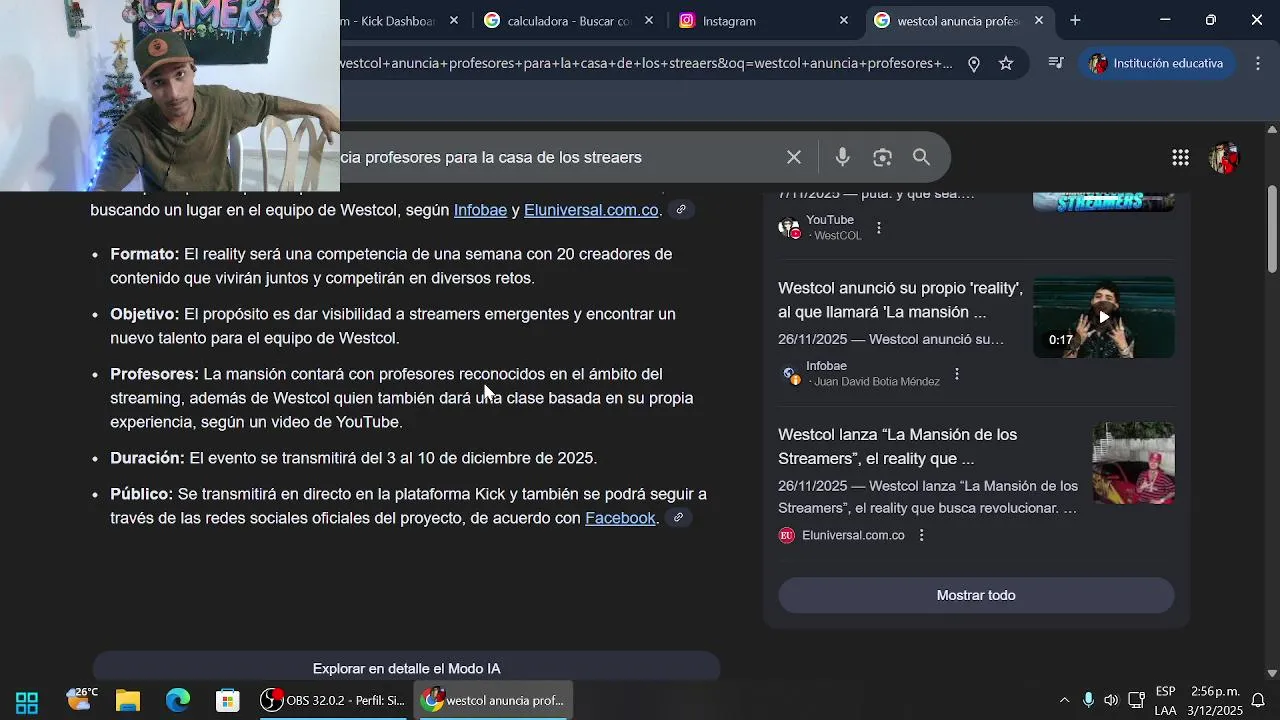Viewport: 1280px width, 720px height.
Task: Clear the Google search box text
Action: coord(794,157)
